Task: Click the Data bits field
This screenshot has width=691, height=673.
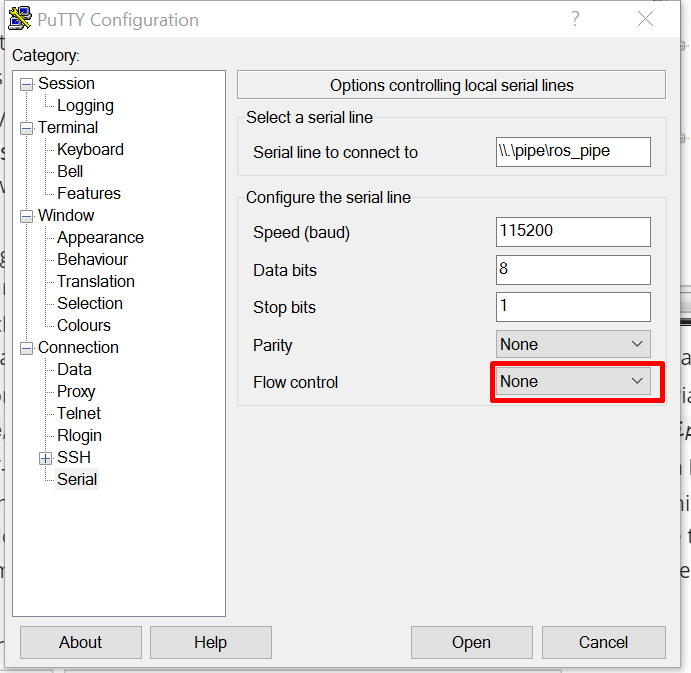Action: (573, 270)
